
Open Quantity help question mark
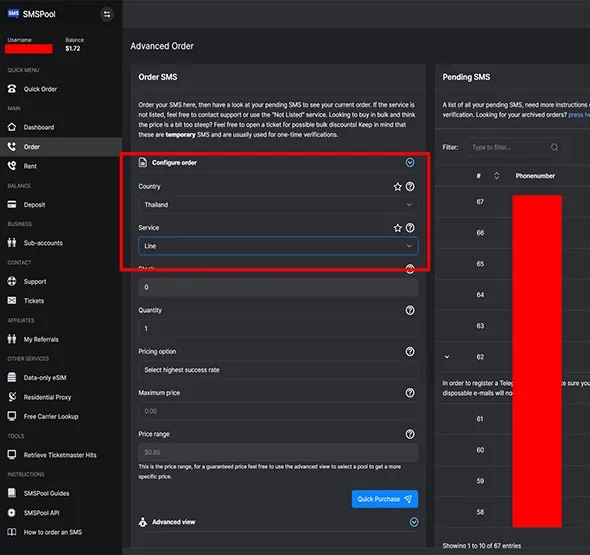(410, 310)
